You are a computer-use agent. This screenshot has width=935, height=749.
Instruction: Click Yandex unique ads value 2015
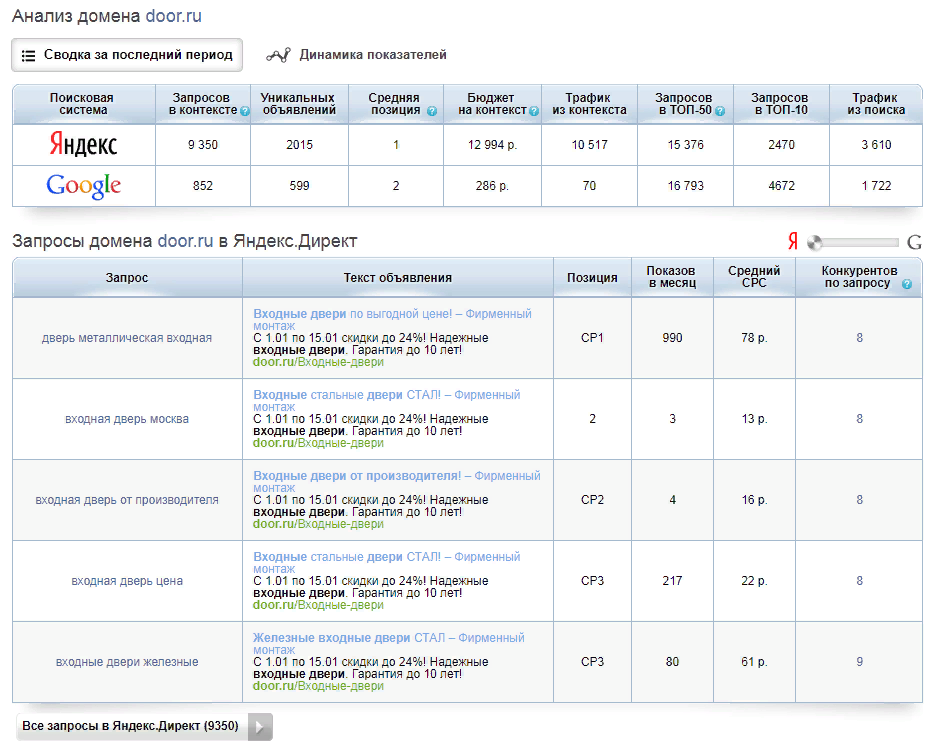pos(299,145)
